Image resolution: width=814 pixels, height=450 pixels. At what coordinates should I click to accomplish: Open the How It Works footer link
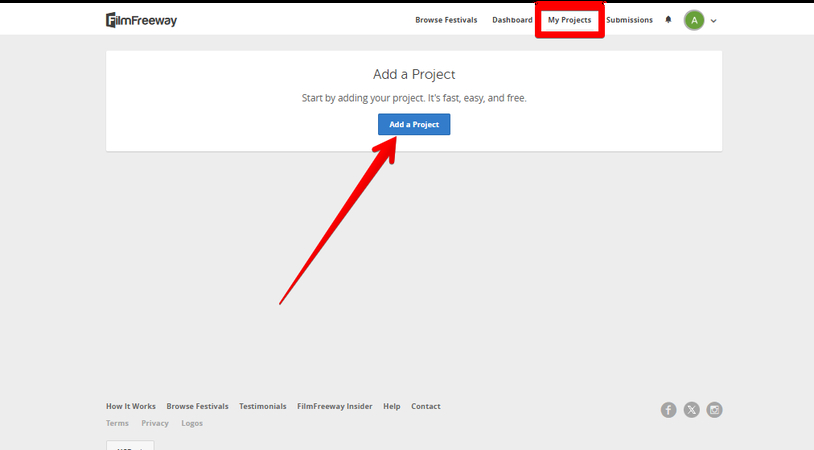131,406
